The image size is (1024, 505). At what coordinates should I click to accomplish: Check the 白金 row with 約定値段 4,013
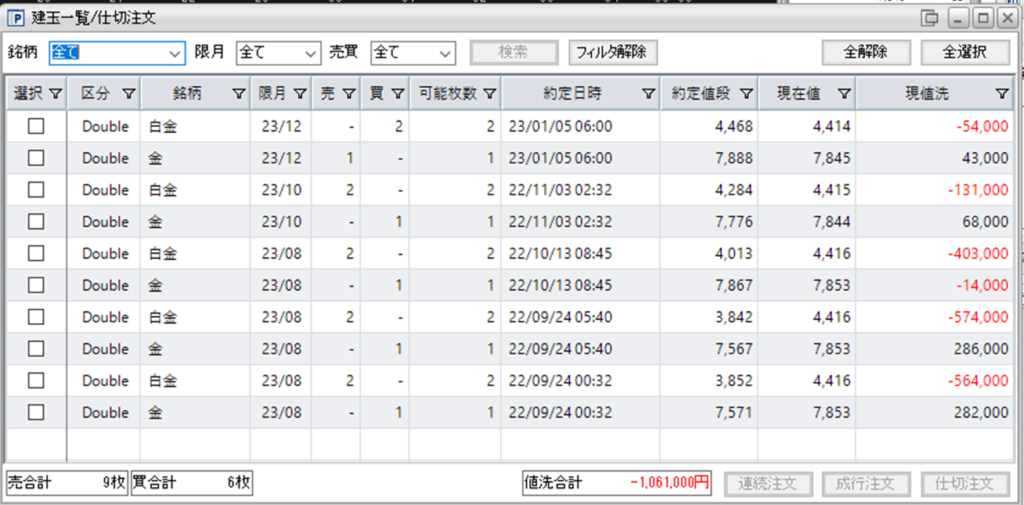click(x=36, y=253)
